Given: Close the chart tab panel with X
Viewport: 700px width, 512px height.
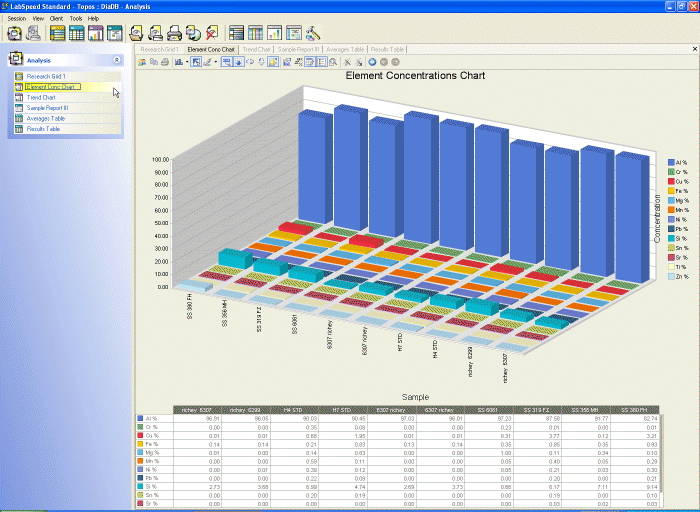Looking at the screenshot, I should (695, 49).
